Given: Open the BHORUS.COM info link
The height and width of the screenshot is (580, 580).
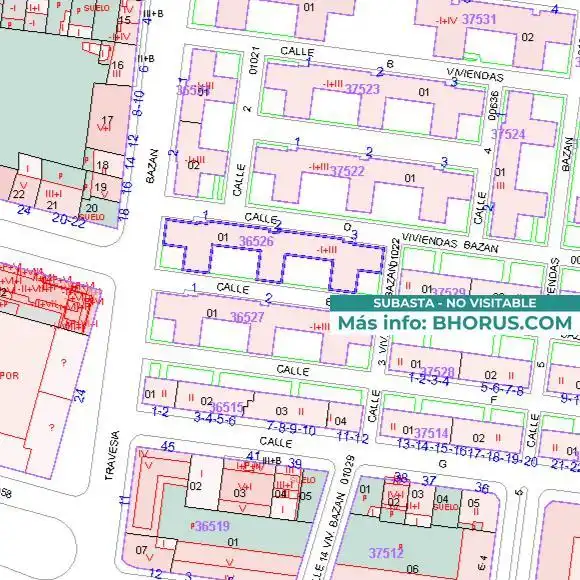Looking at the screenshot, I should 502,323.
